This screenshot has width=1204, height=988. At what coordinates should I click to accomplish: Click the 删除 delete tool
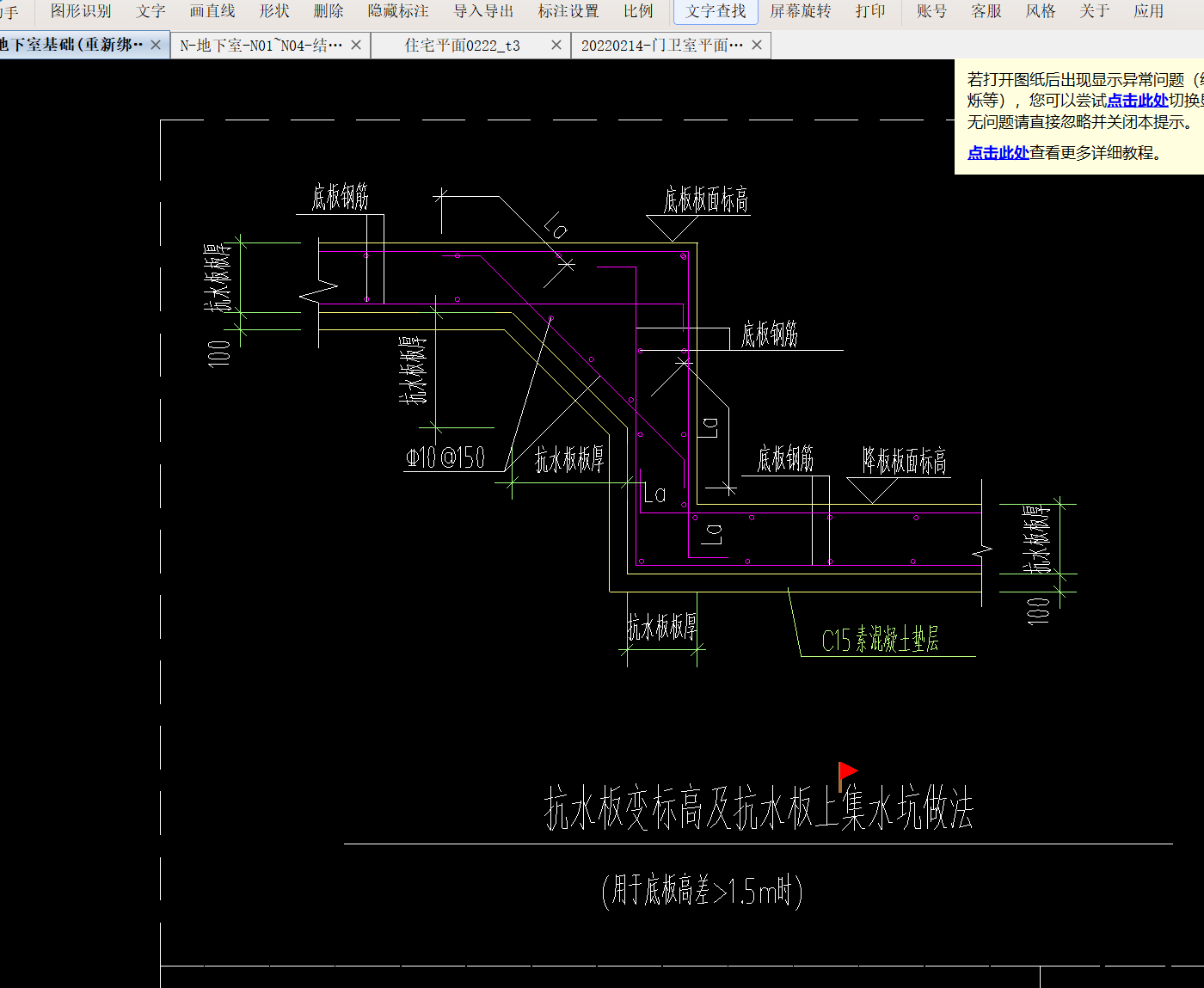click(329, 11)
